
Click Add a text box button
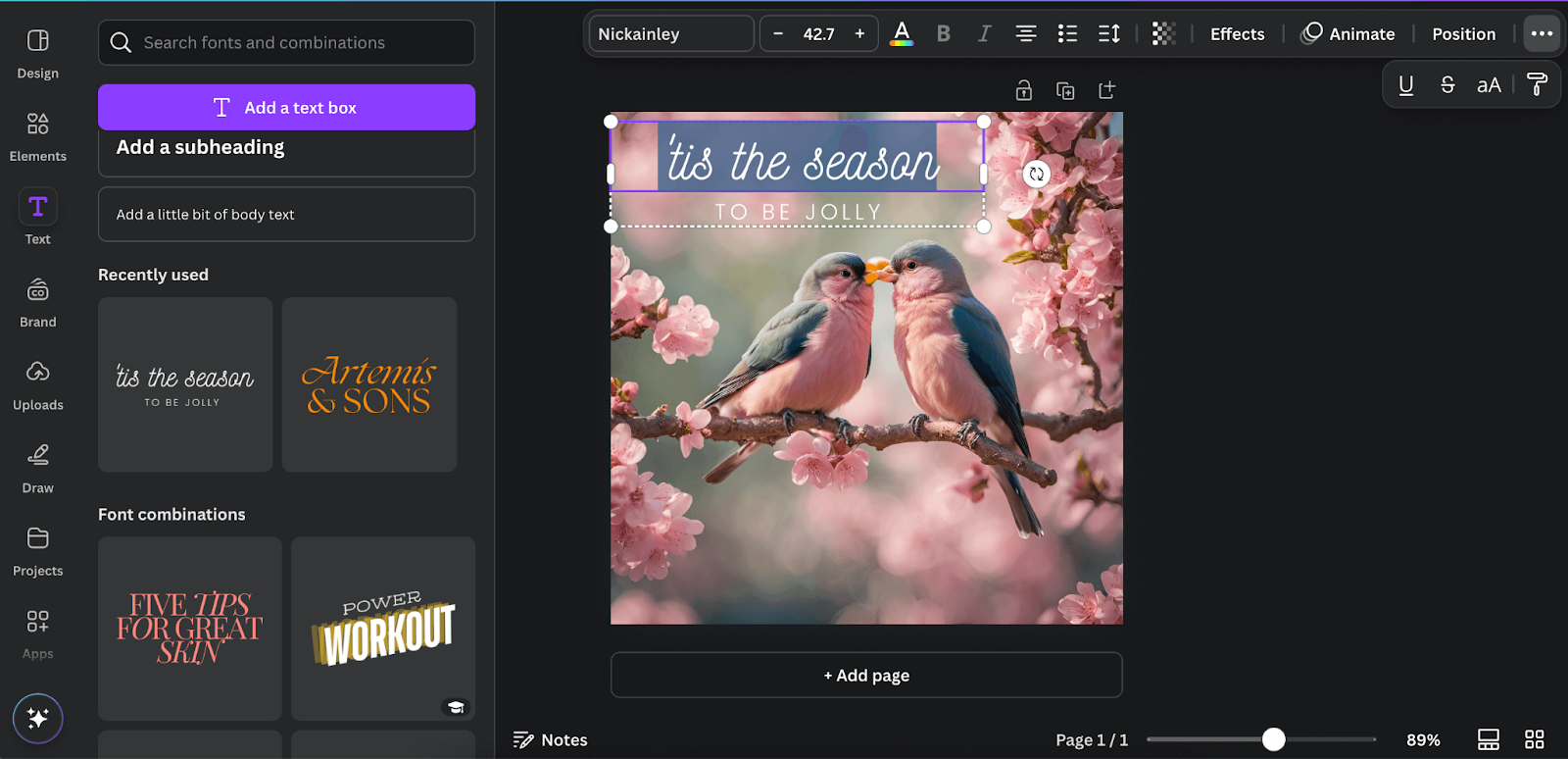pos(286,107)
